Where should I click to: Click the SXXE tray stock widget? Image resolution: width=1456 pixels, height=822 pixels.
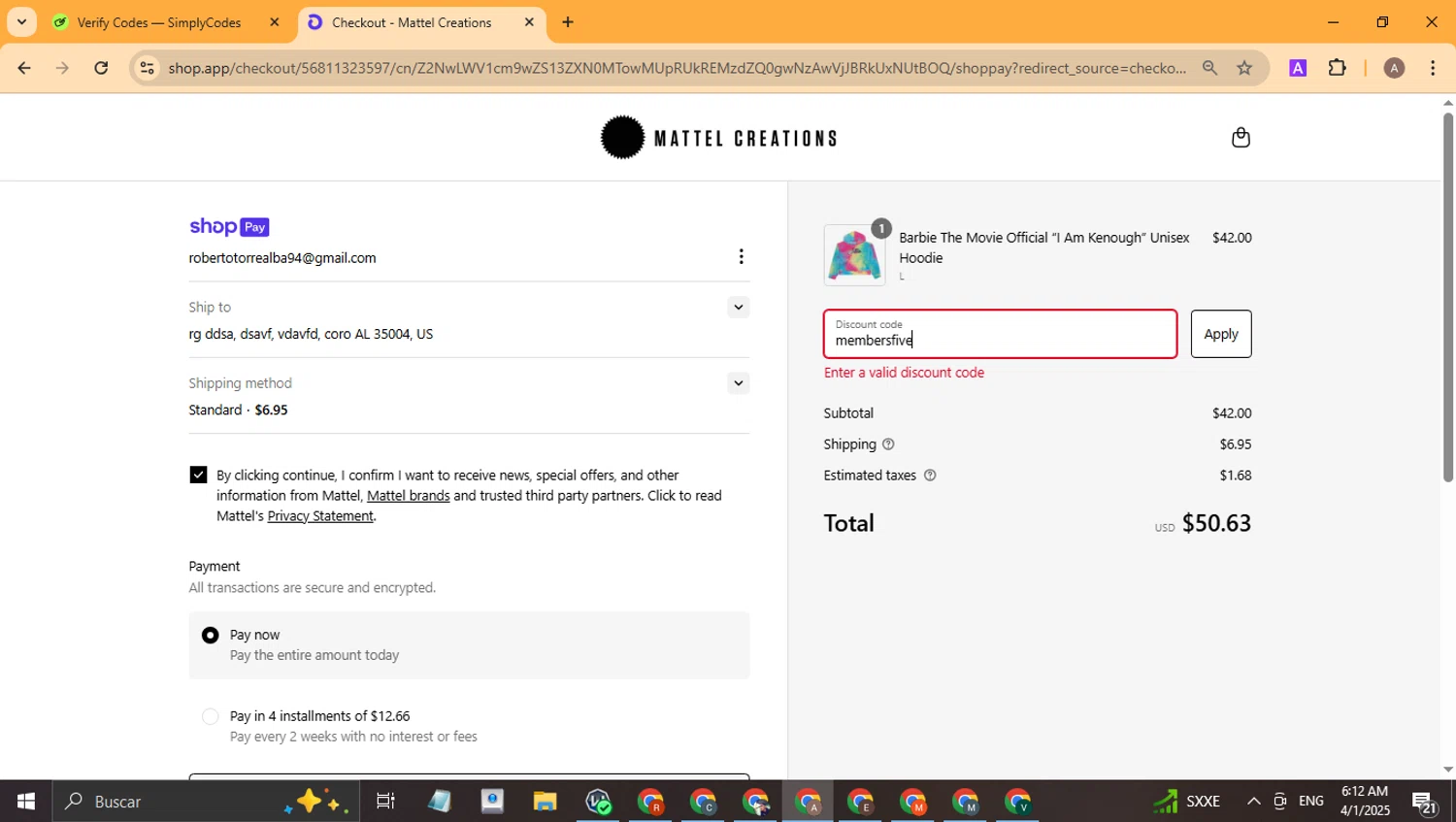coord(1186,802)
